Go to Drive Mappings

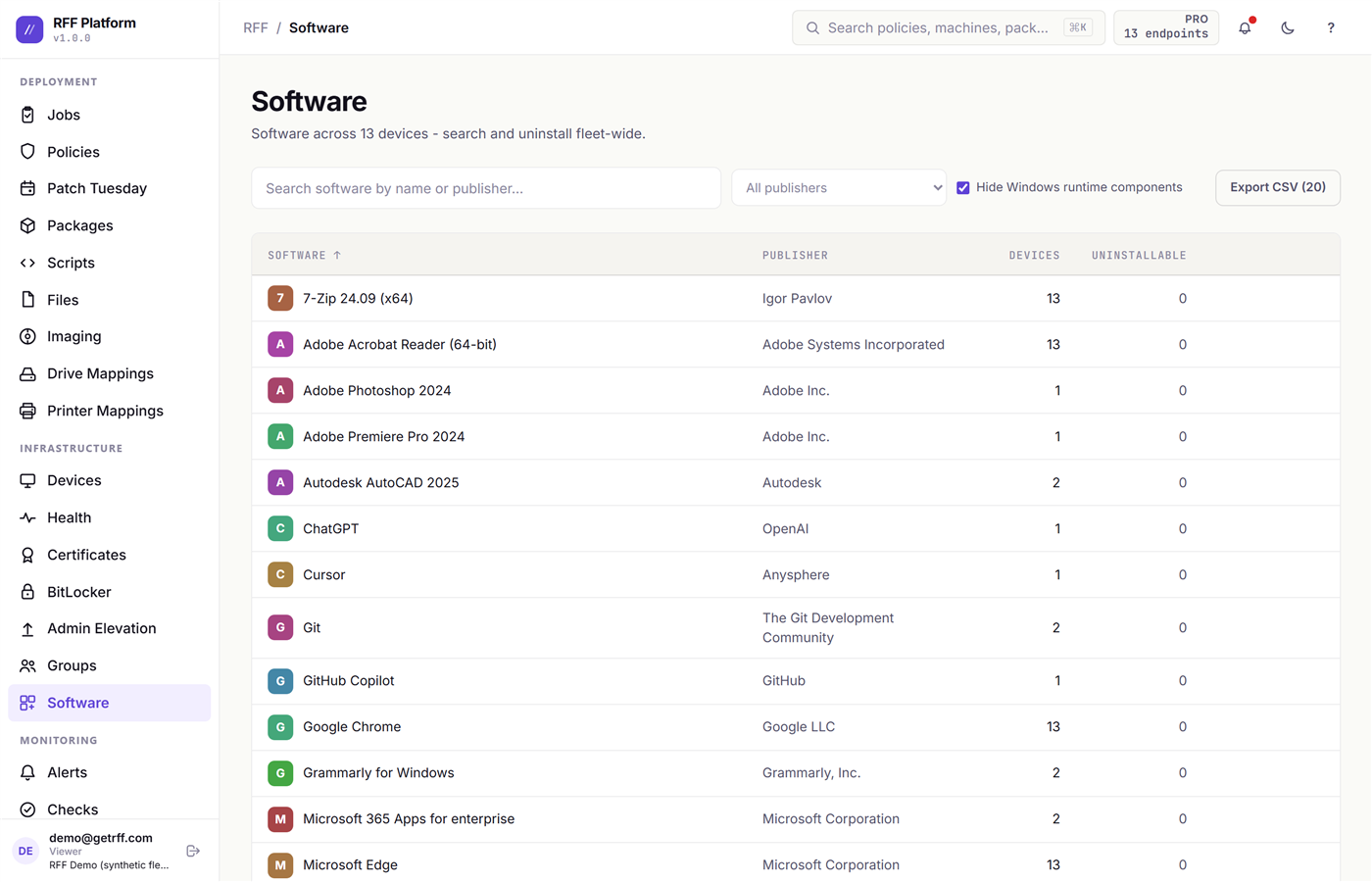tap(109, 373)
